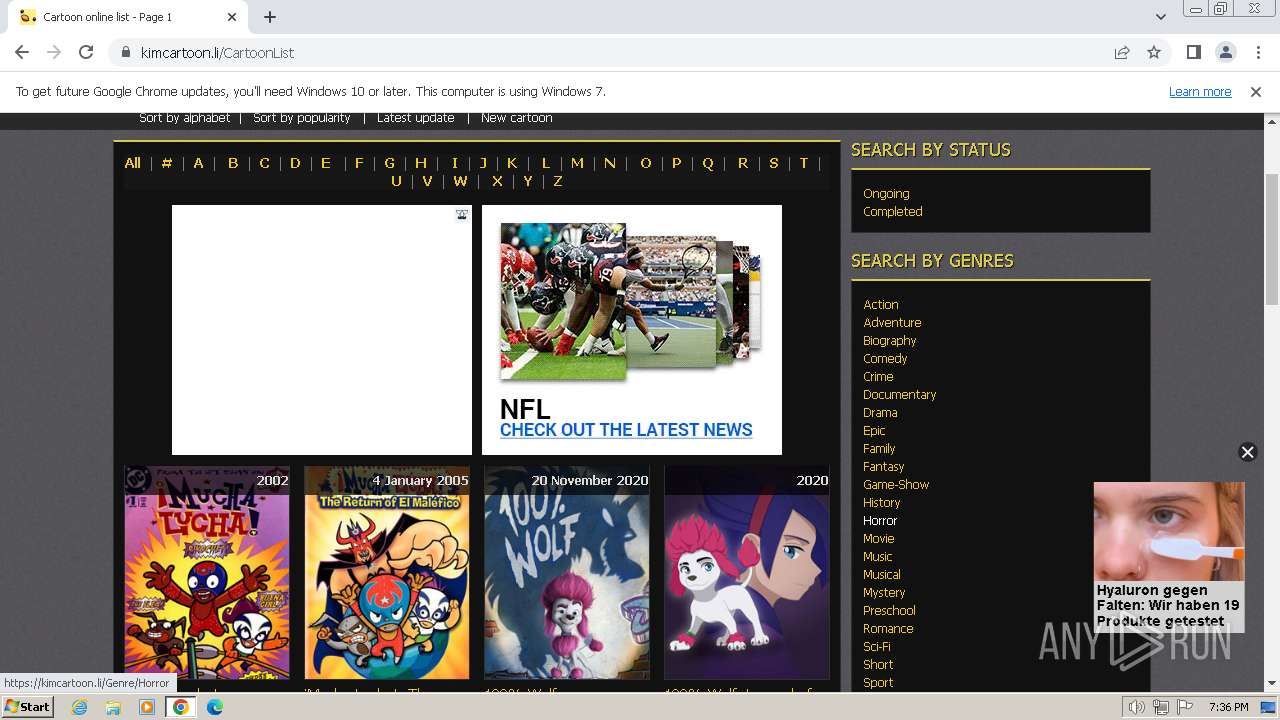Open Chrome's three-dot menu
Screen dimensions: 1280x720
[x=1258, y=52]
